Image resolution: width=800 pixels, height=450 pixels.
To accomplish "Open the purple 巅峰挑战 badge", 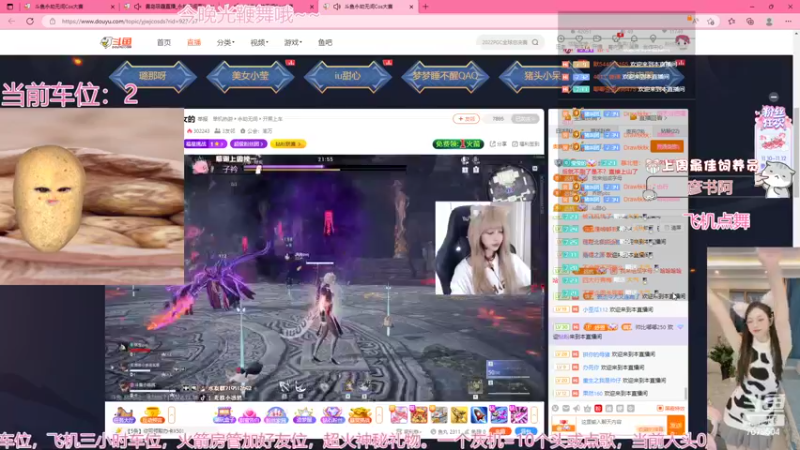I will click(205, 144).
